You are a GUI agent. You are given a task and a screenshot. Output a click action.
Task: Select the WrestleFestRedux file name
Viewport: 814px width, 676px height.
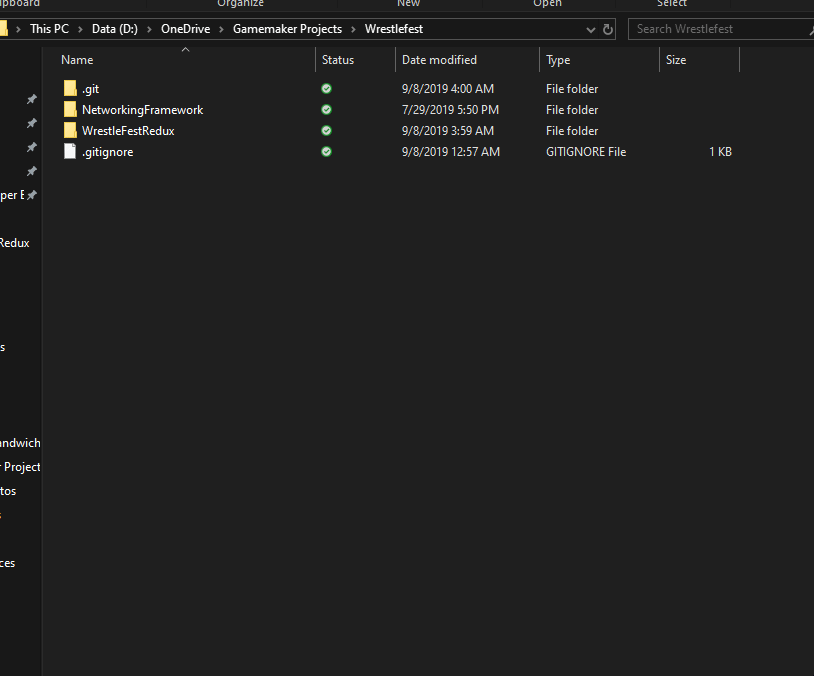(x=128, y=131)
